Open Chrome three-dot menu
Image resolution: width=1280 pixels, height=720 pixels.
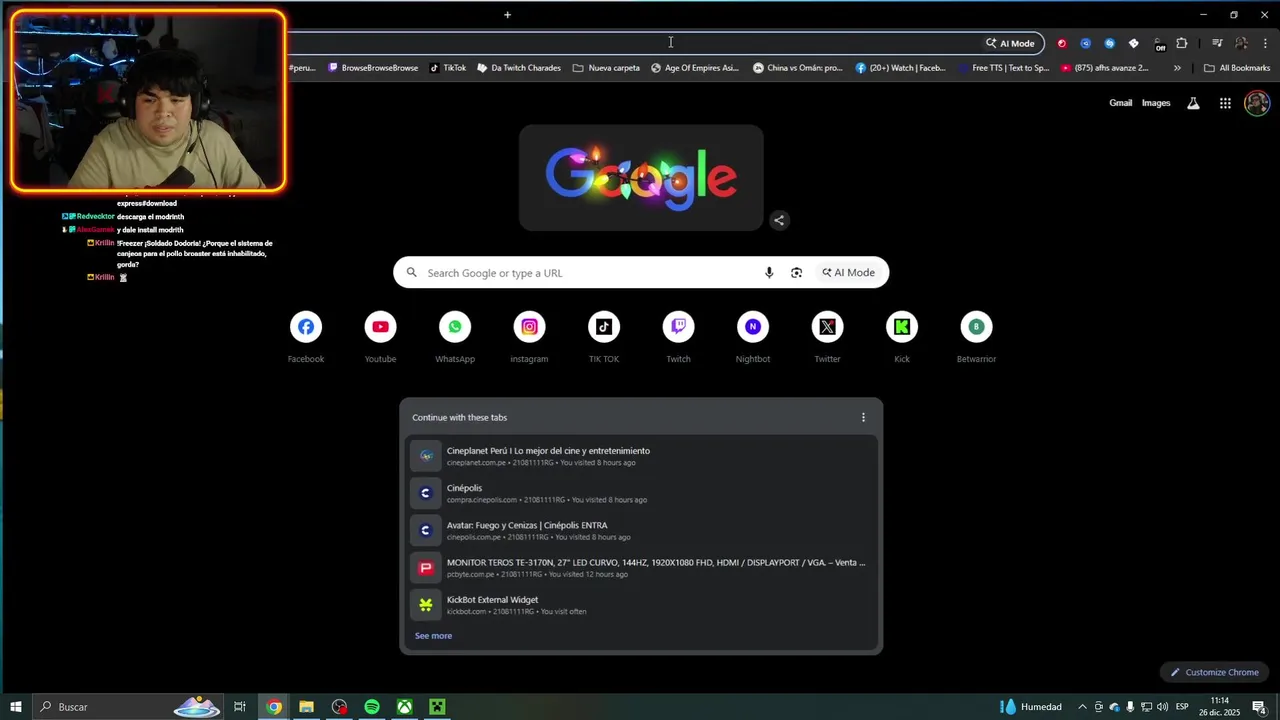(1266, 43)
